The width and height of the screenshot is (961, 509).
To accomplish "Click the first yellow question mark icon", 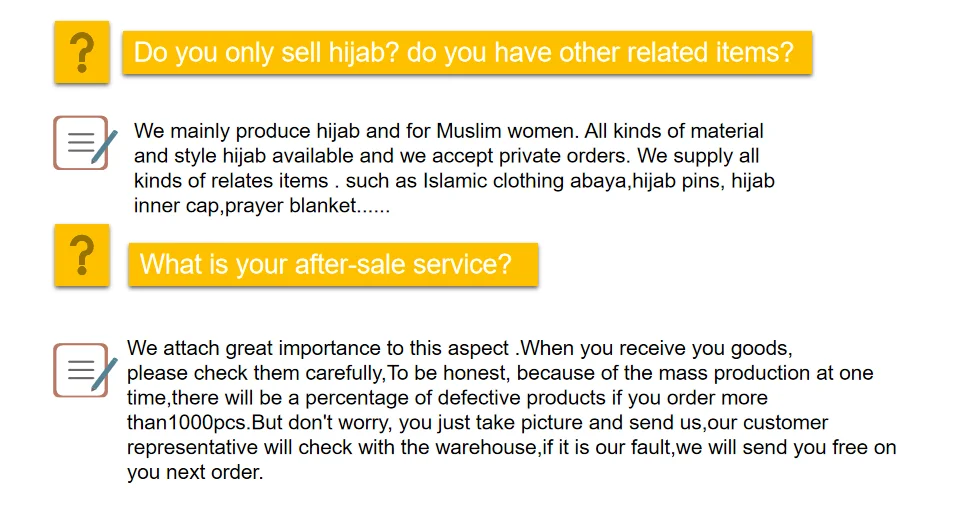I will 82,52.
